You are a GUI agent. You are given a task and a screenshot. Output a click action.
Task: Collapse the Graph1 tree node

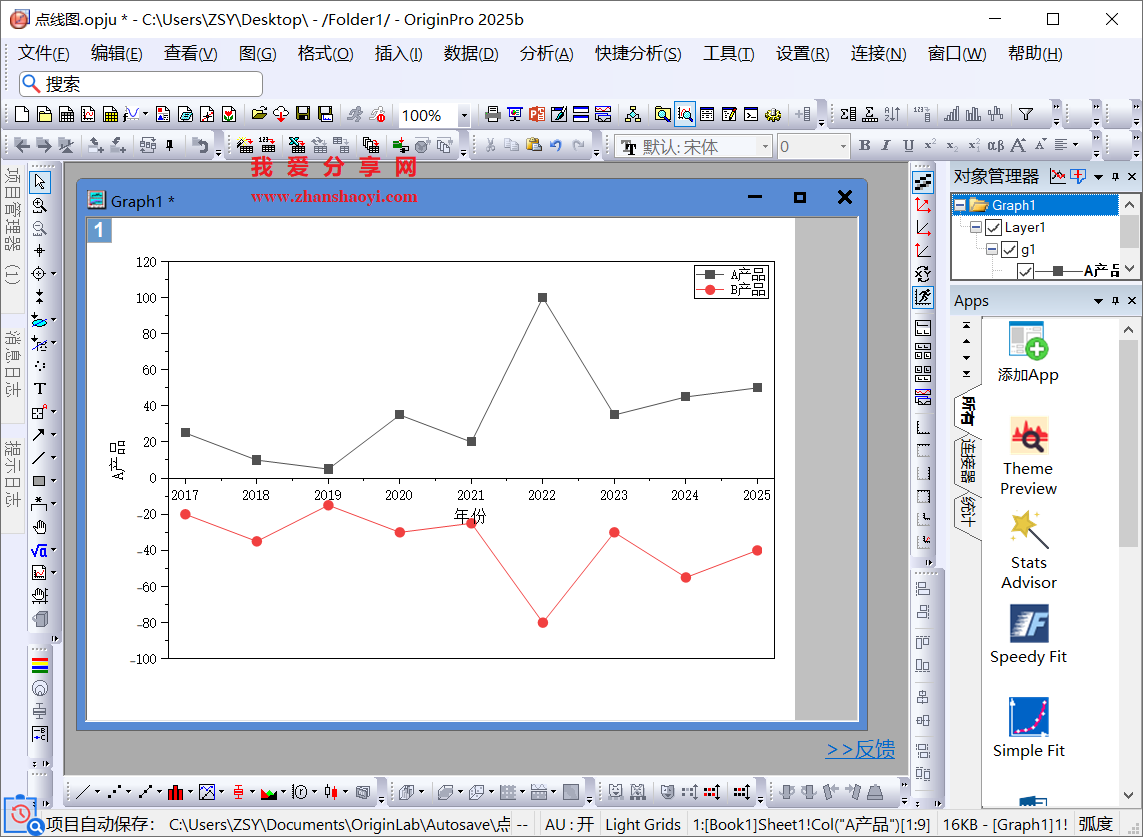960,205
